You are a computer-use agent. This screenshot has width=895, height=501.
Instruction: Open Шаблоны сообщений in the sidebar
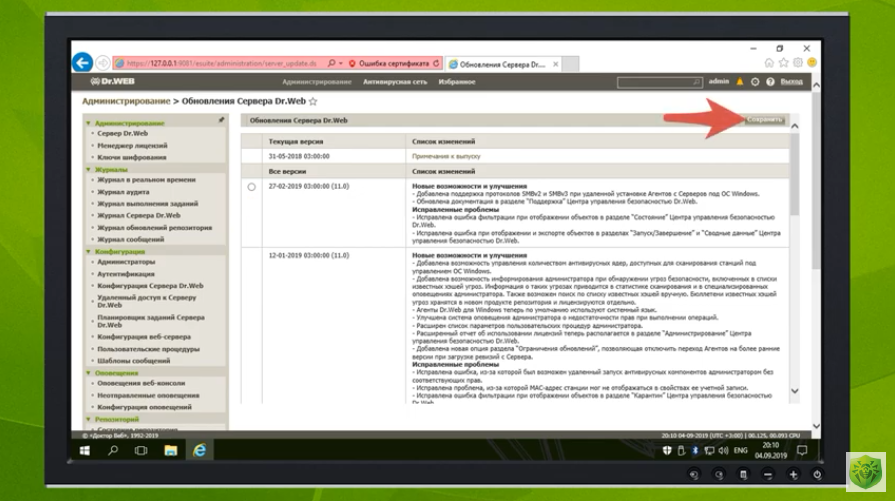[x=134, y=361]
